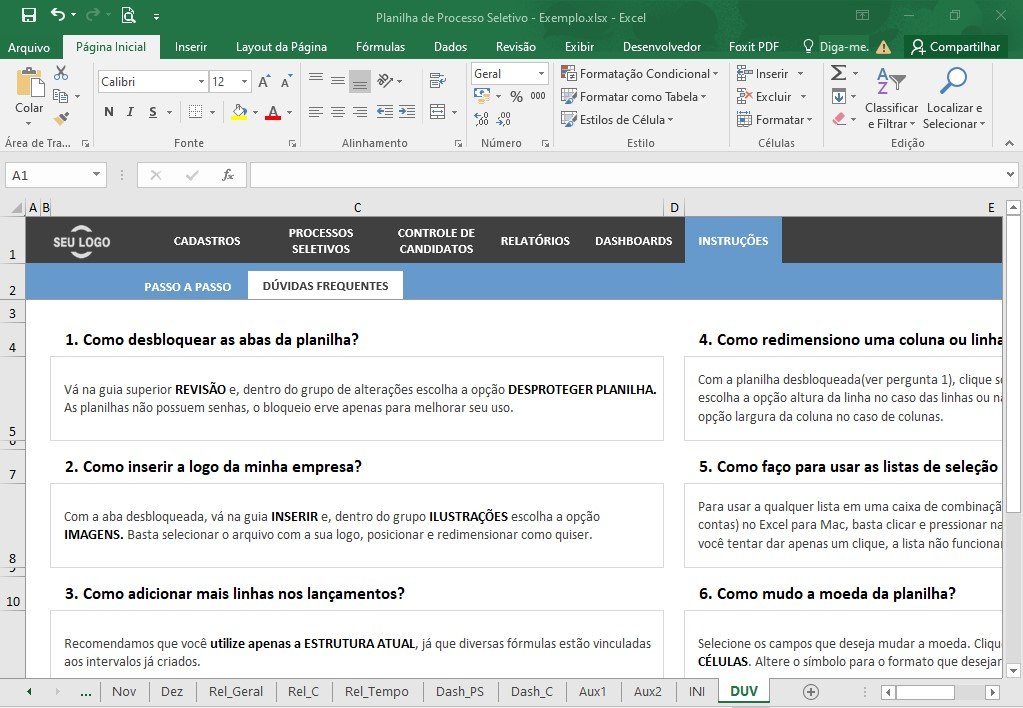Select the Format Painter brush
The image size is (1023, 708).
tap(61, 119)
